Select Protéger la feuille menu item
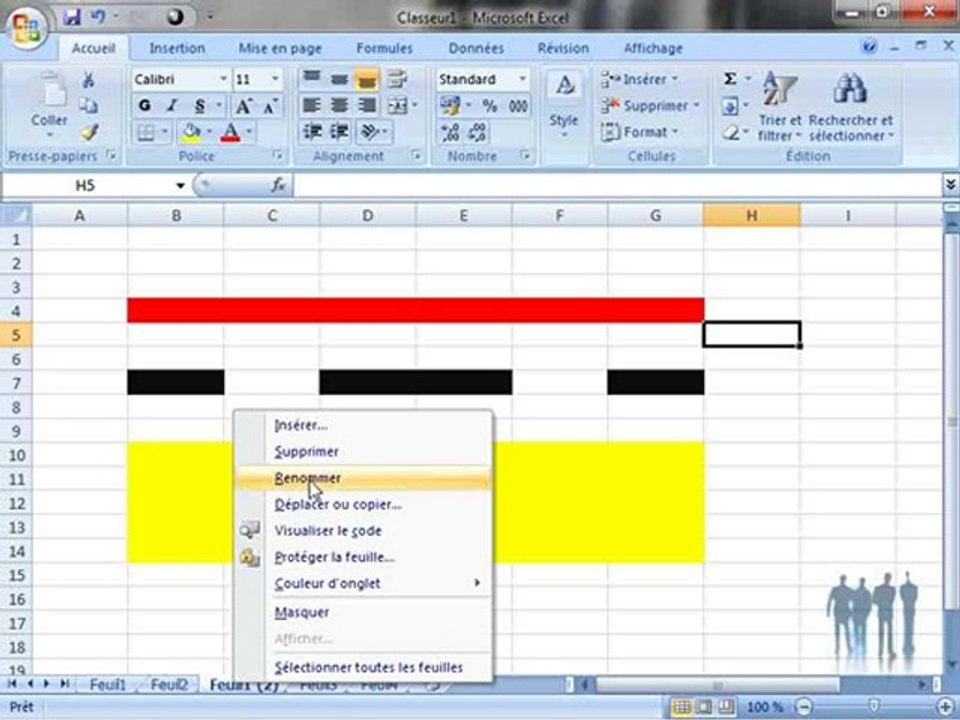Screen dimensions: 960x720 [x=362, y=557]
